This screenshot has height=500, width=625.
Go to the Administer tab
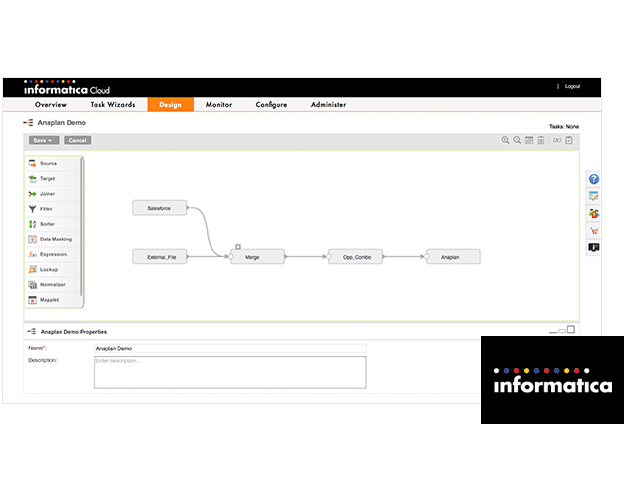click(328, 104)
